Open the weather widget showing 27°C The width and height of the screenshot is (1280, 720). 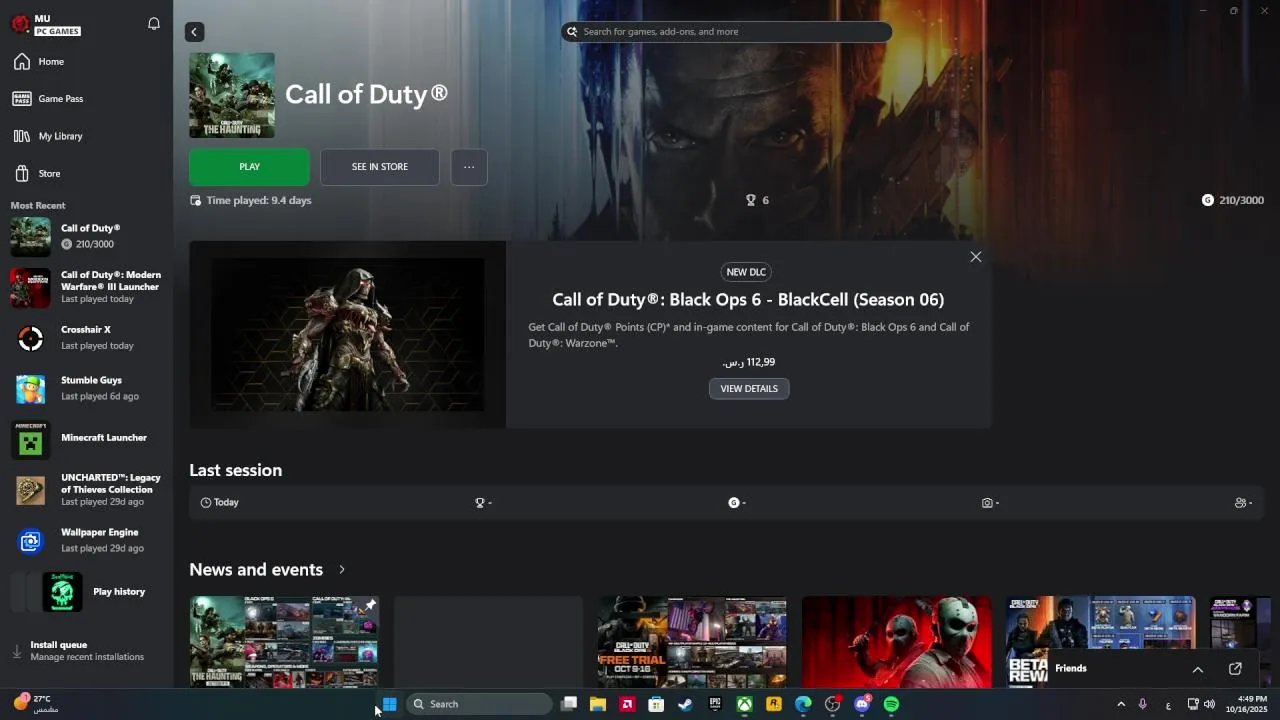[x=36, y=704]
